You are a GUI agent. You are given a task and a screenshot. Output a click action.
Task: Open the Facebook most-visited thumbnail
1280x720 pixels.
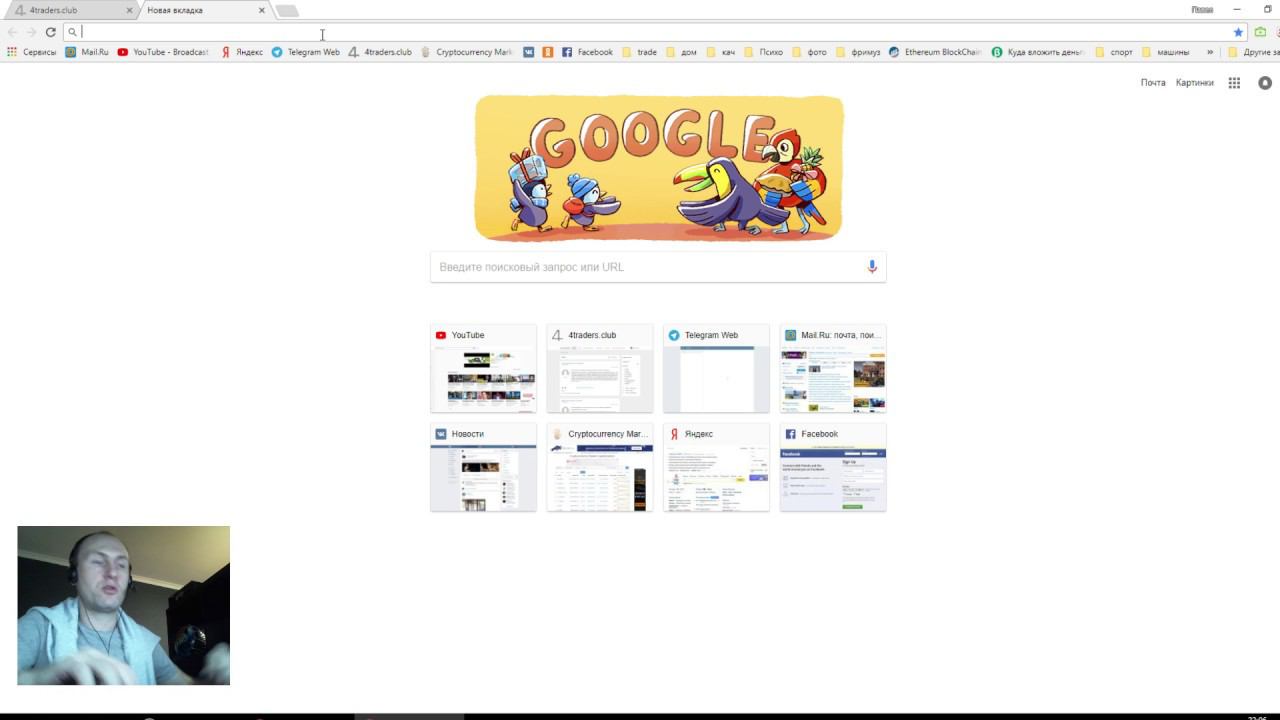point(833,467)
